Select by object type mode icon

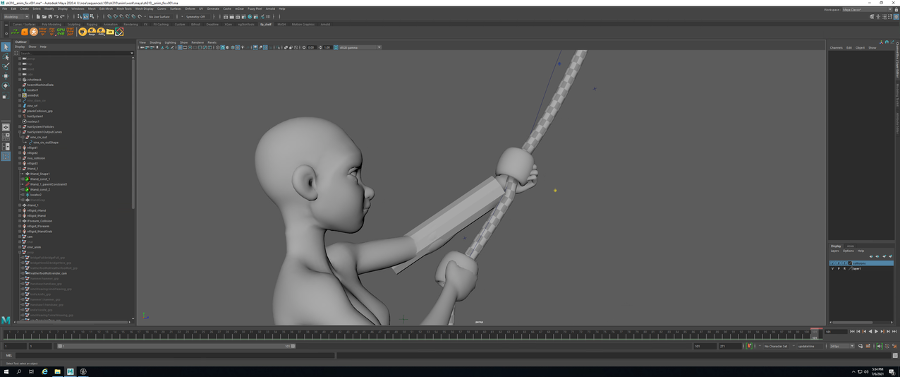(x=86, y=17)
